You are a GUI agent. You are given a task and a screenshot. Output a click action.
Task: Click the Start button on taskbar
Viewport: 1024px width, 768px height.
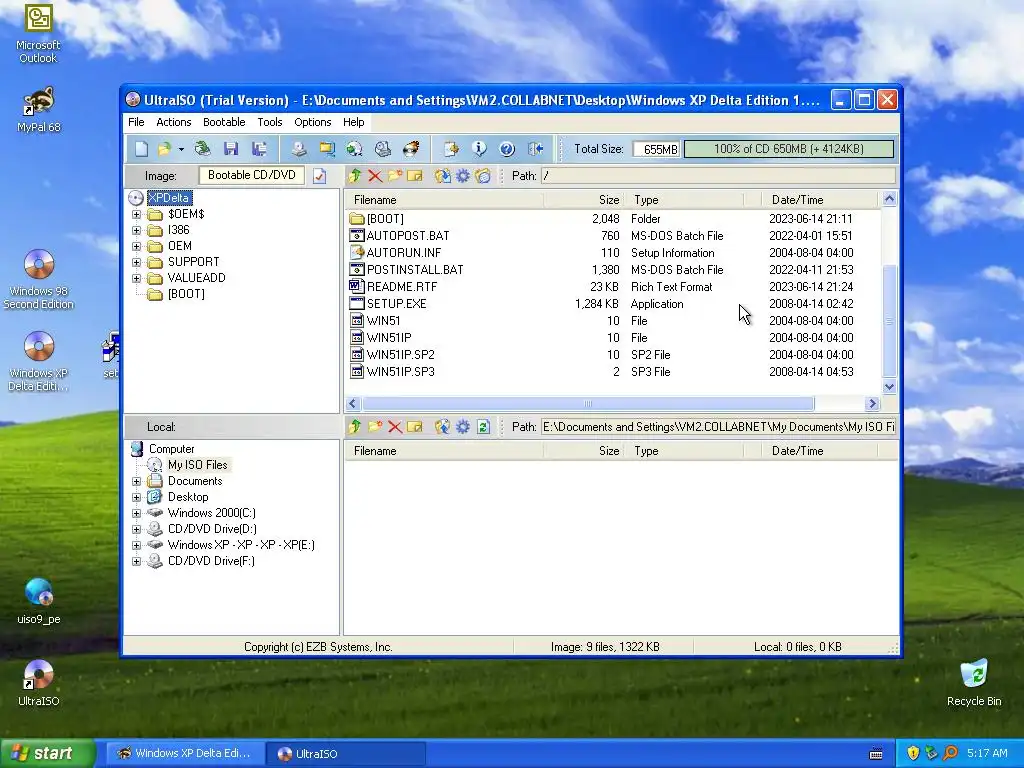[x=48, y=753]
